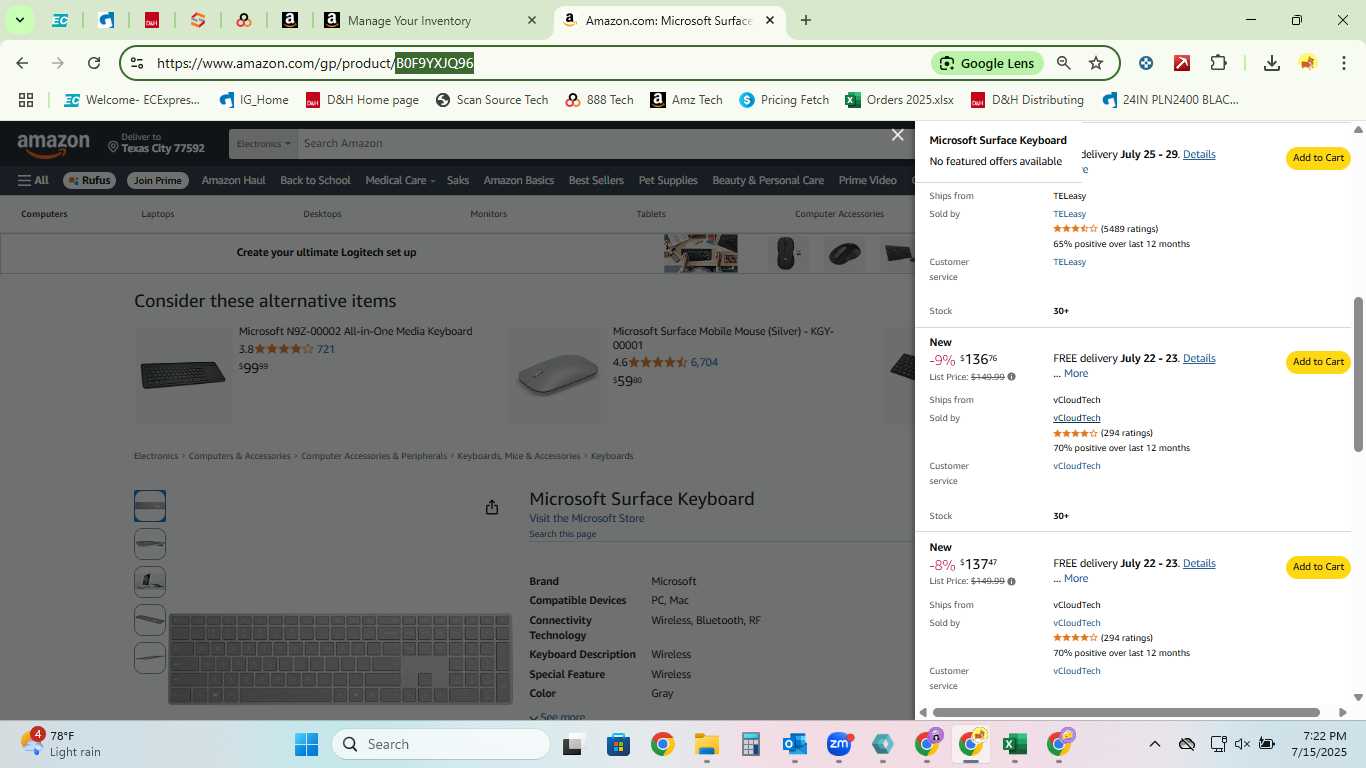Open the tab search dropdown arrow
The image size is (1366, 768).
pos(19,20)
